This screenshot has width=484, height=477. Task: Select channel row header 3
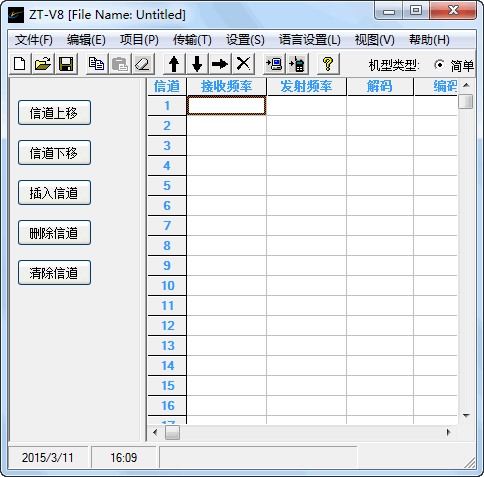[x=167, y=146]
